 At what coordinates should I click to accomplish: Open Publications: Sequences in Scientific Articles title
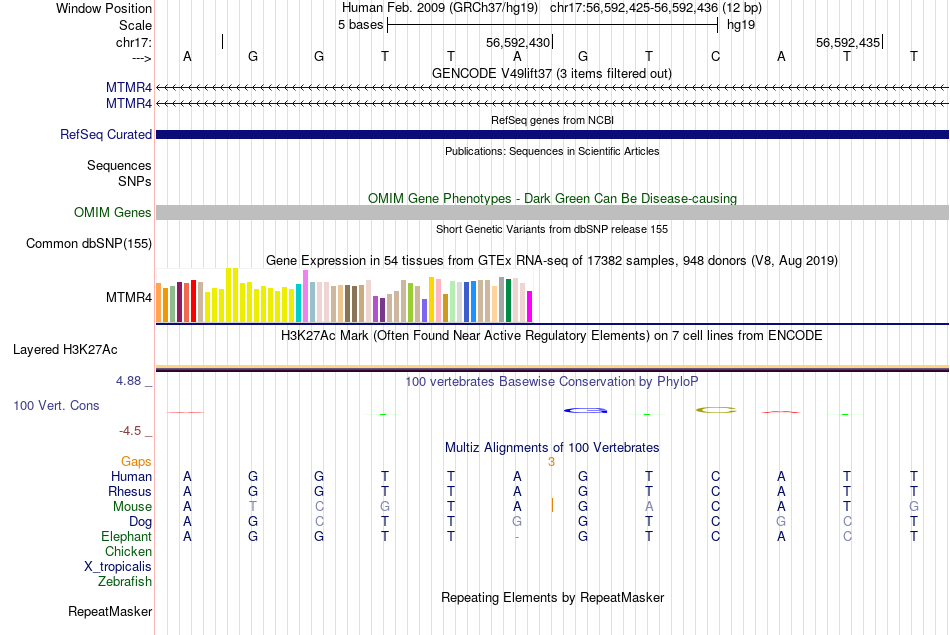pos(552,151)
